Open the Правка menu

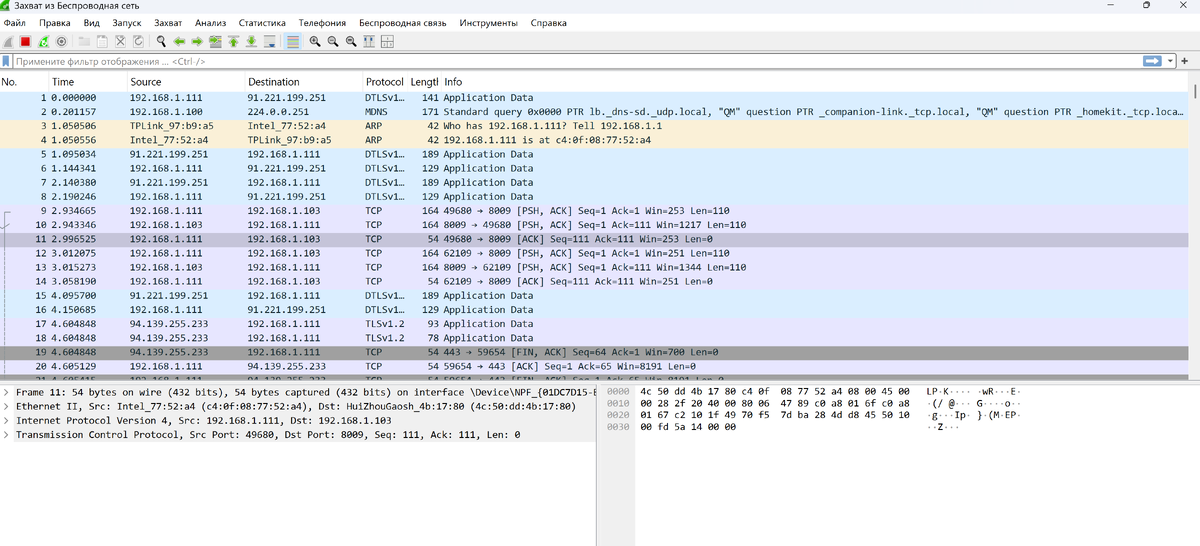55,22
